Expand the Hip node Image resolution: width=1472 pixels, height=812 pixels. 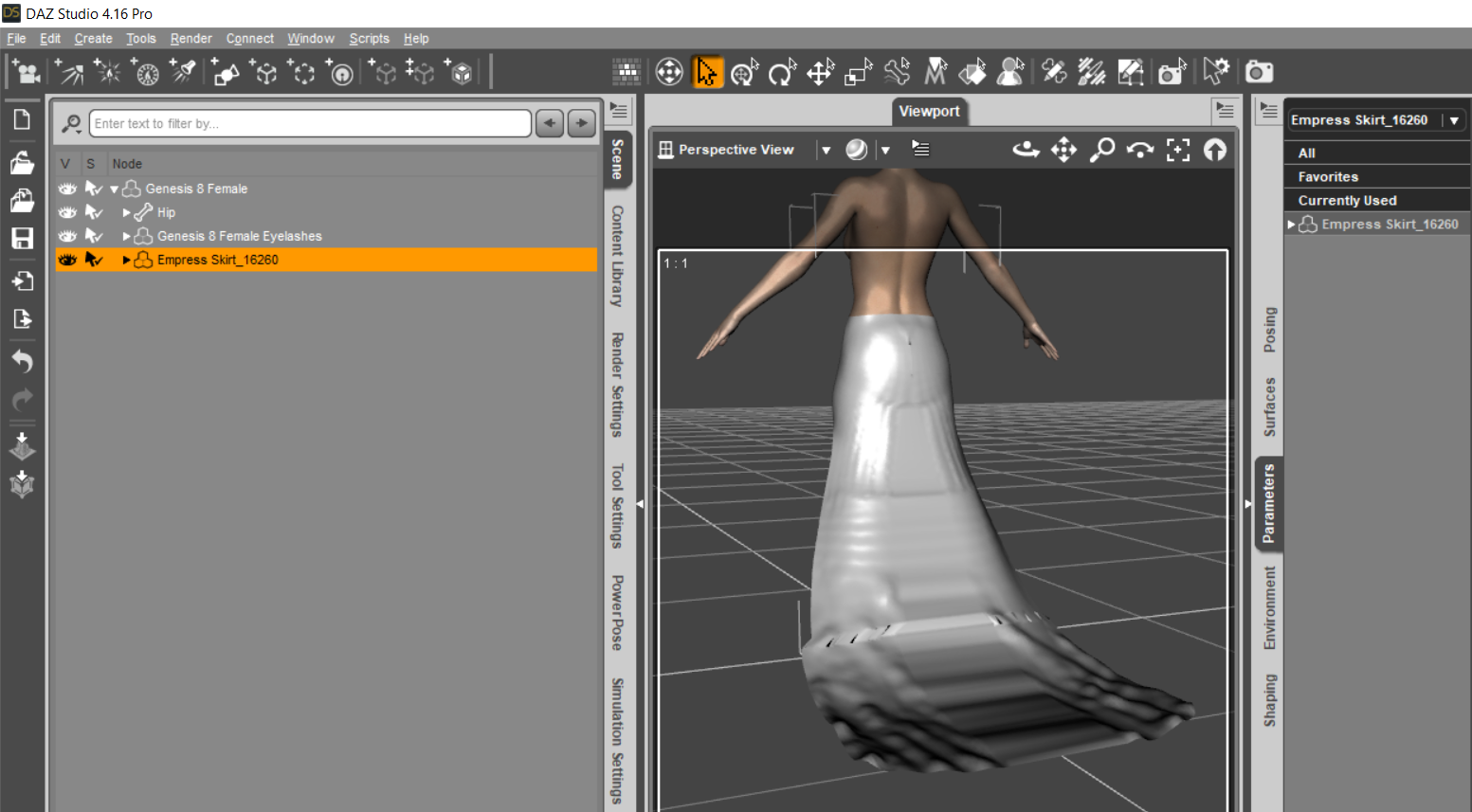[127, 212]
